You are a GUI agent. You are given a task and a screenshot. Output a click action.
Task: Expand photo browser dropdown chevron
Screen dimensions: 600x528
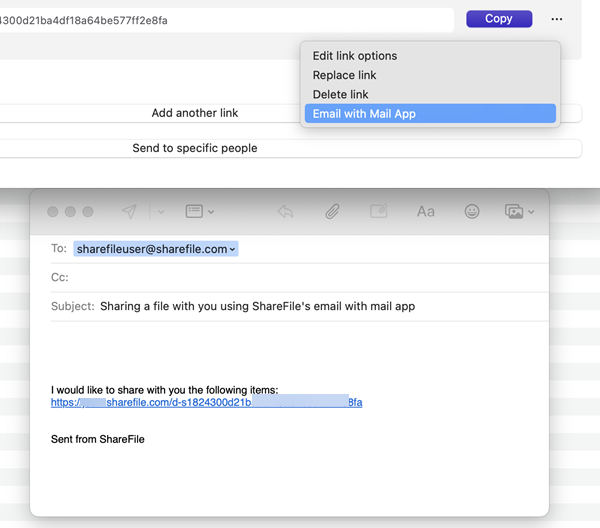click(531, 212)
